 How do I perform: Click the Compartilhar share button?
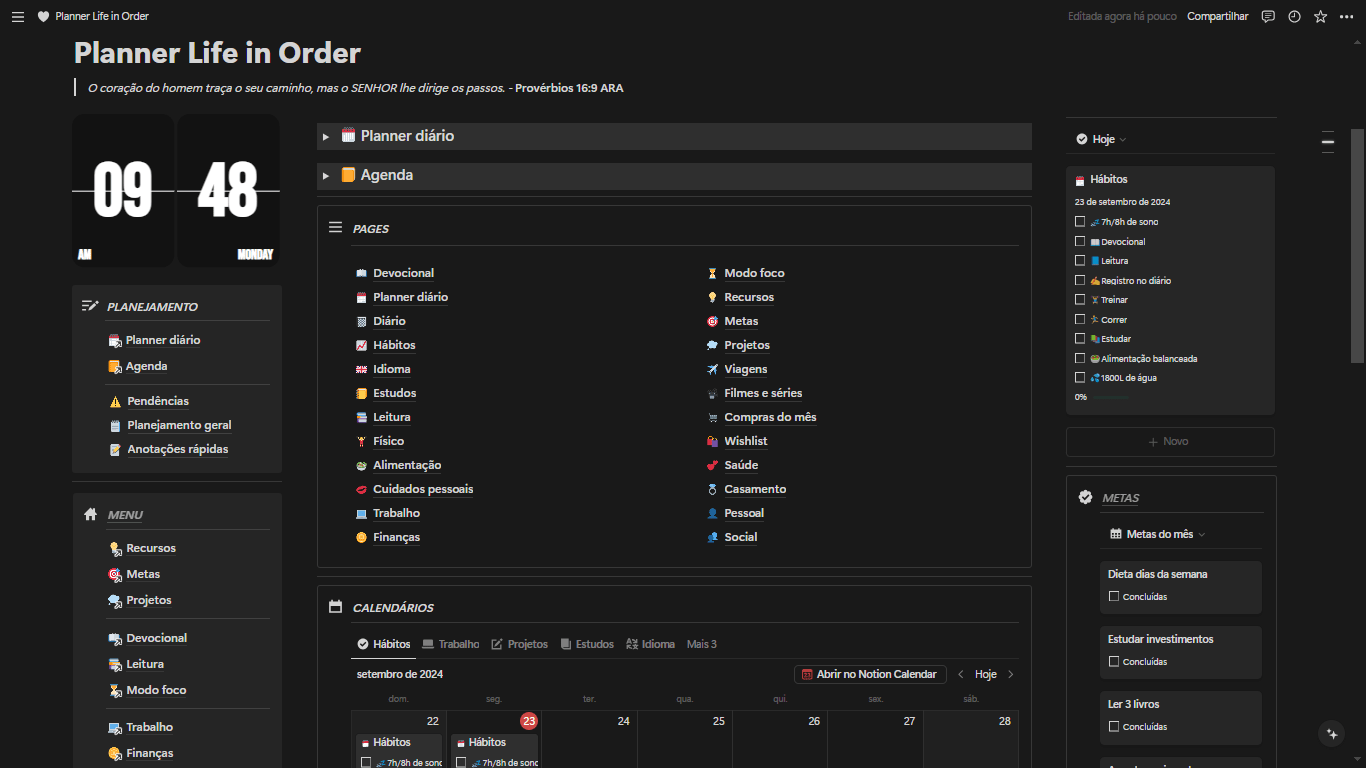tap(1217, 17)
